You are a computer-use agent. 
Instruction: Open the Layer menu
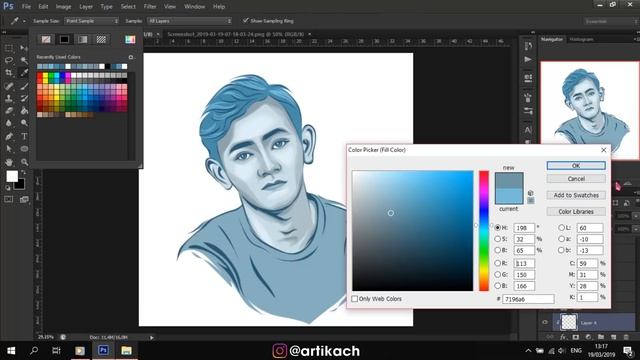(86, 7)
